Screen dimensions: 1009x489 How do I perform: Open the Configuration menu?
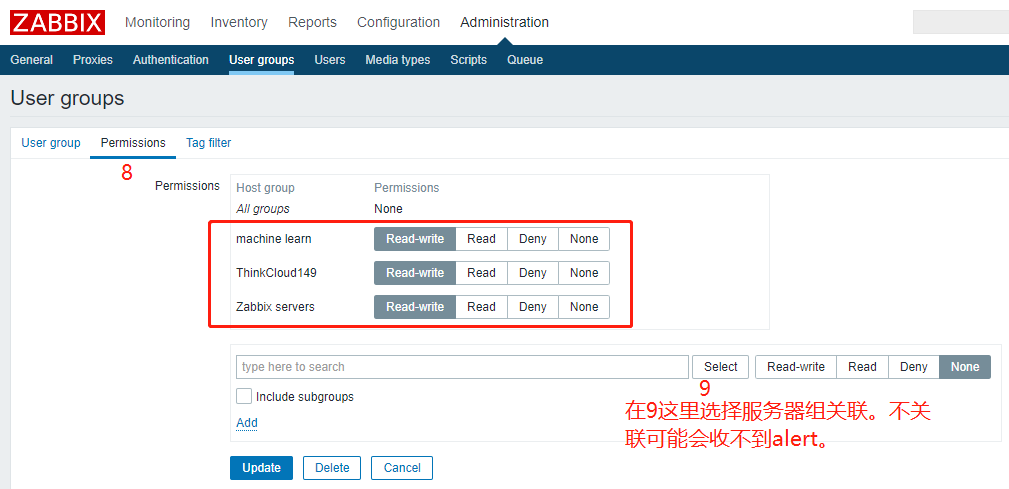click(x=398, y=23)
